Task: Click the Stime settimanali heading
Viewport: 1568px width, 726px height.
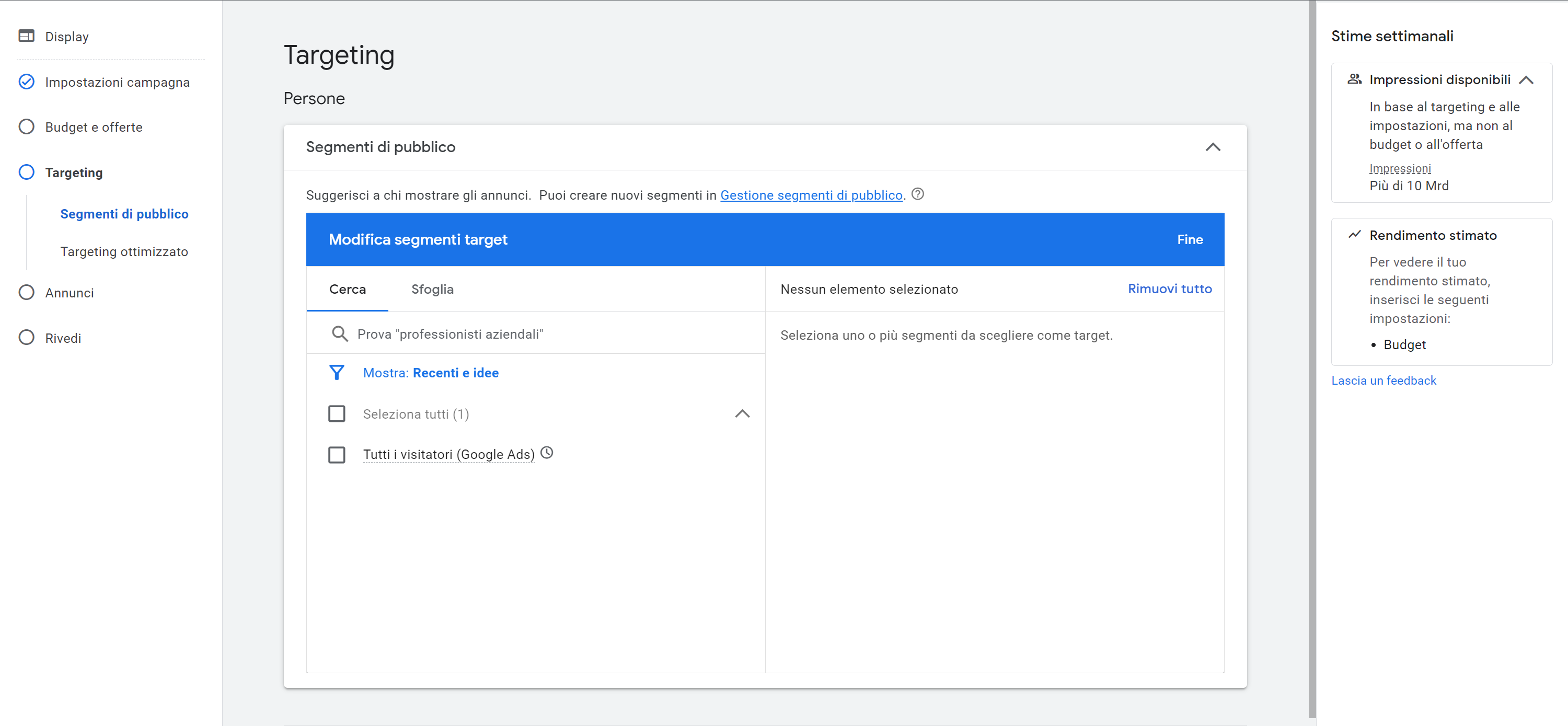Action: click(x=1391, y=36)
